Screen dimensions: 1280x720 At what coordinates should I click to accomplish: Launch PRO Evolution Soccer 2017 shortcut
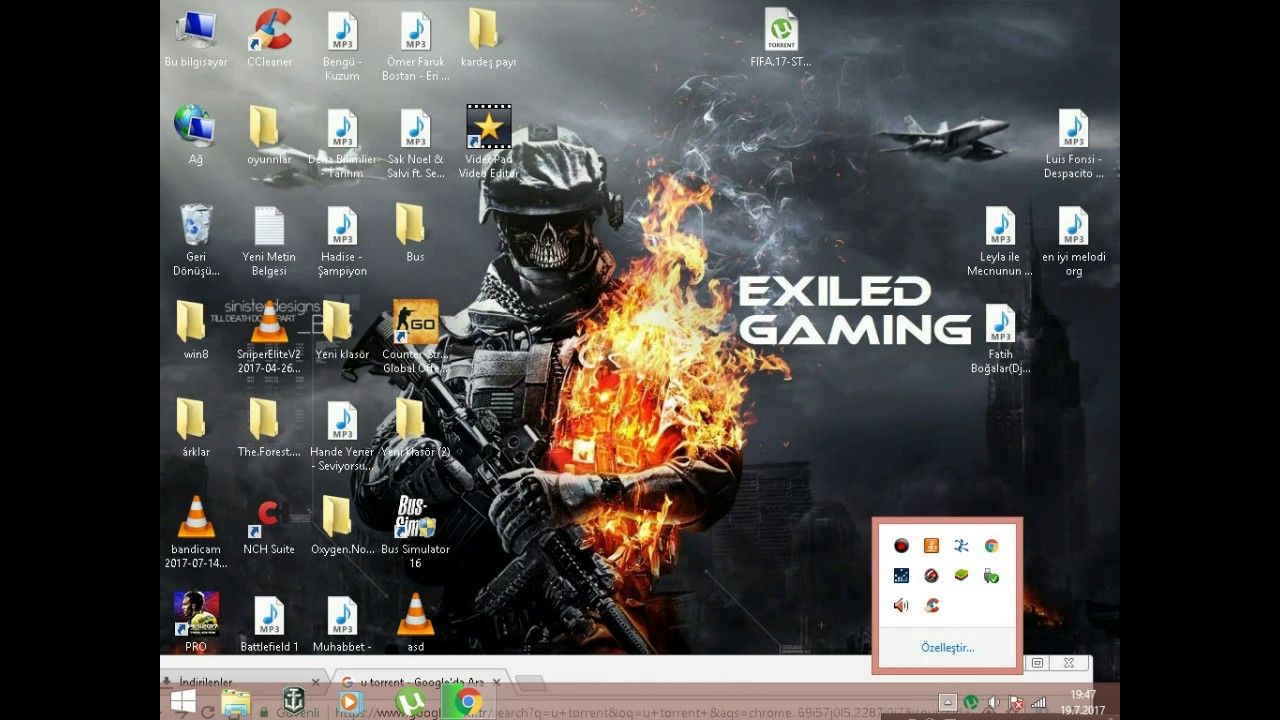pos(196,622)
